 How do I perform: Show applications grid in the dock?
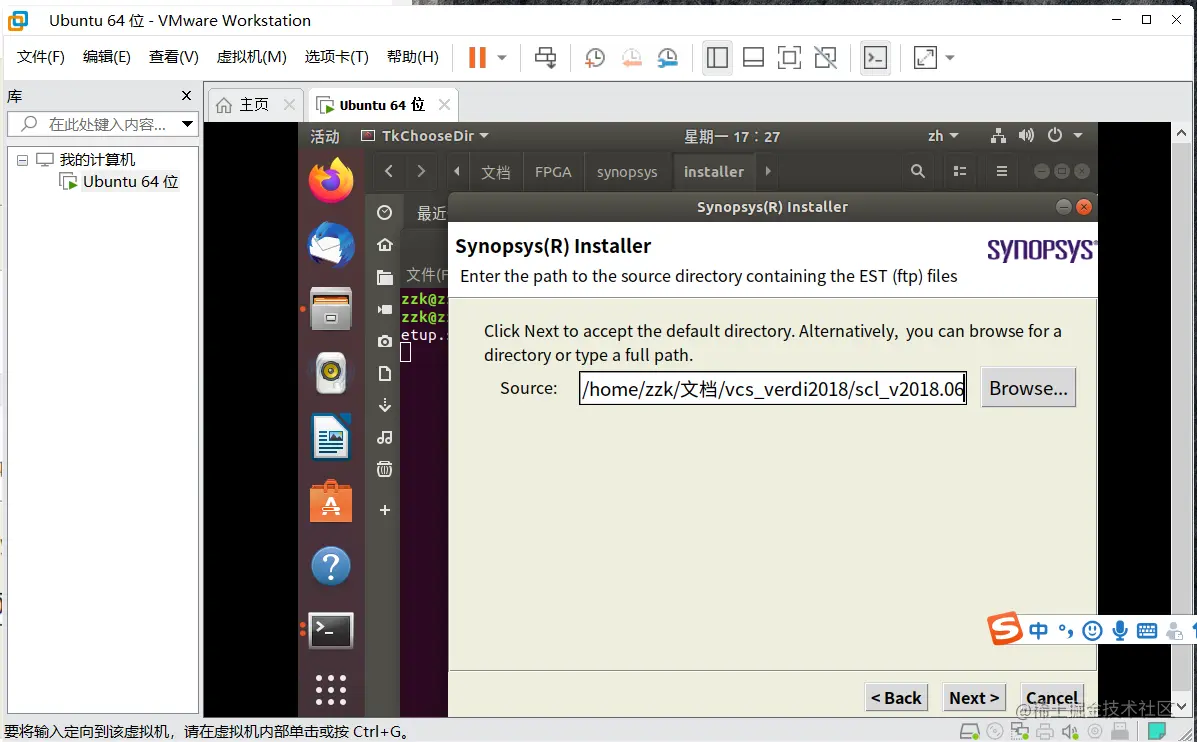(331, 690)
